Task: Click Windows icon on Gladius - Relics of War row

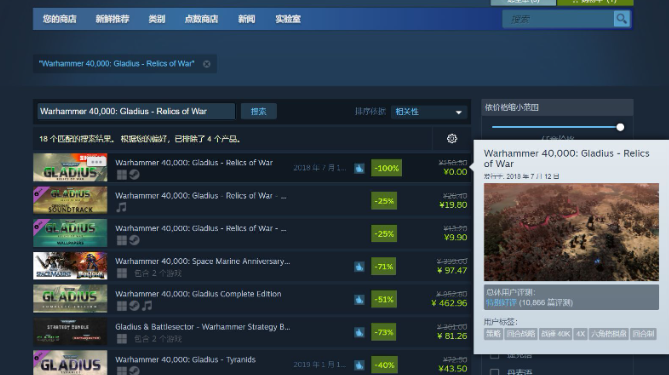Action: point(122,174)
